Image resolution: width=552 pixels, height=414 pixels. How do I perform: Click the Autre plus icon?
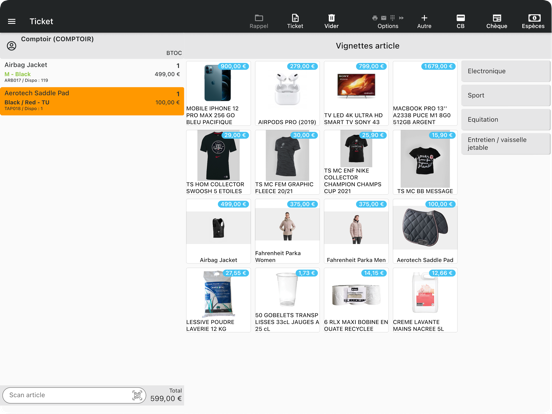(x=424, y=21)
